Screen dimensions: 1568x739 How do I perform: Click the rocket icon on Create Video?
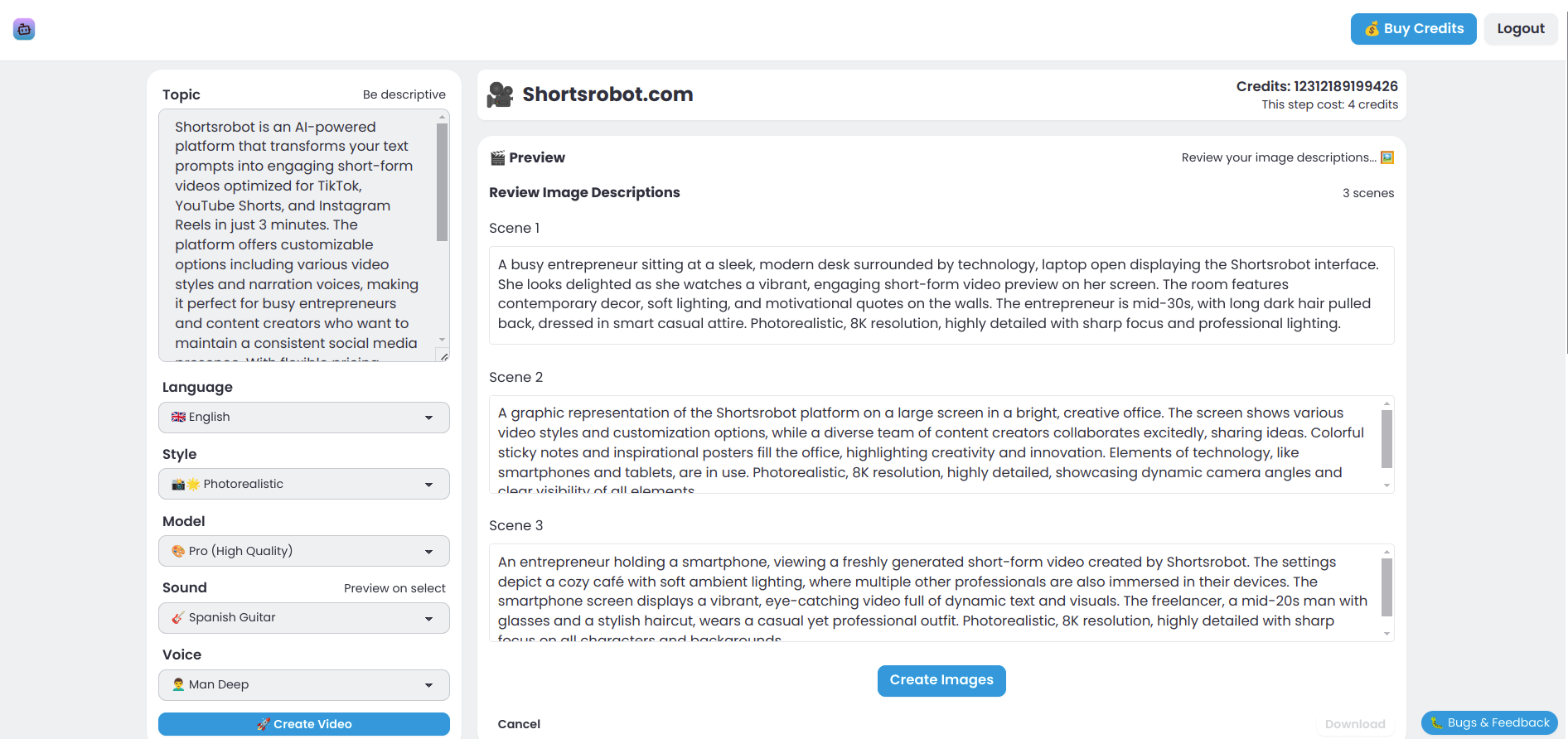point(263,724)
